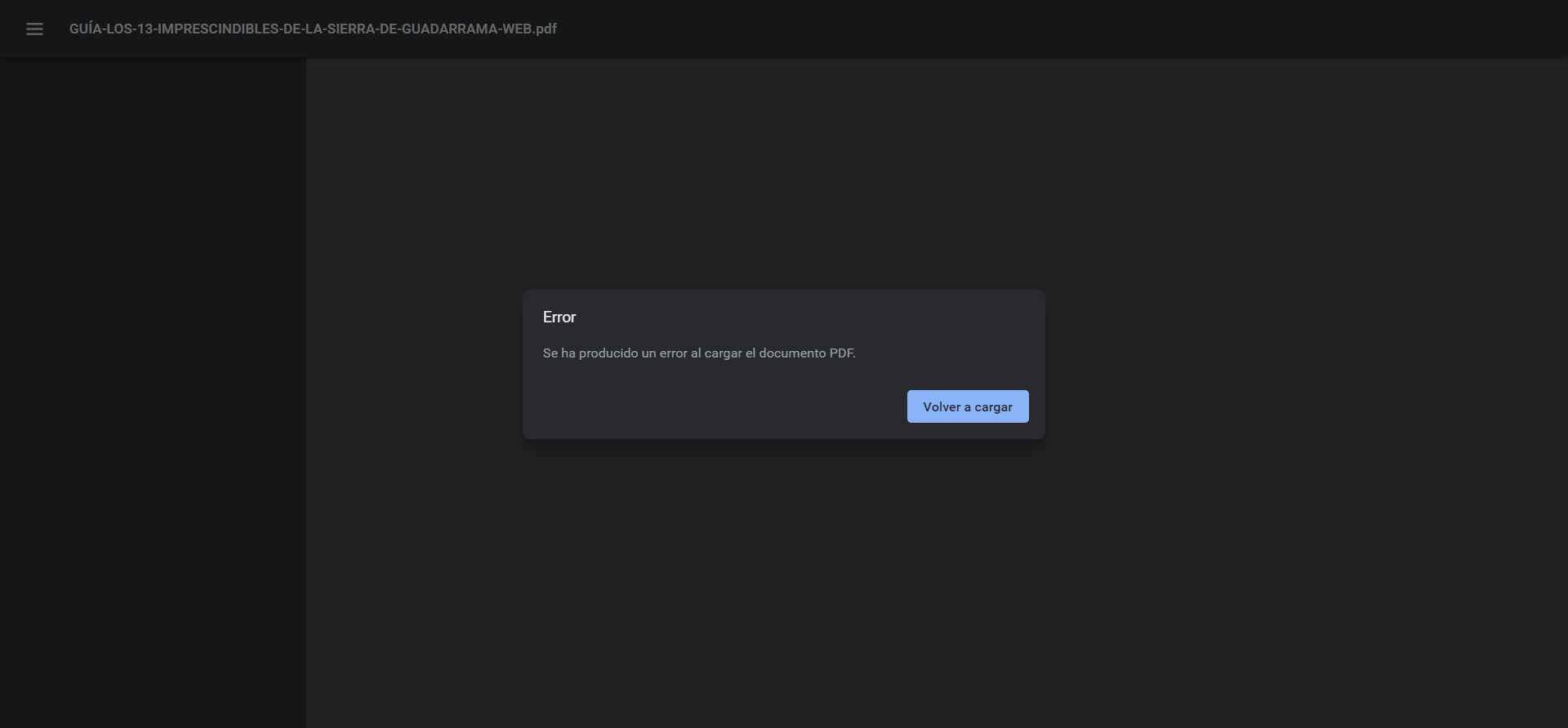This screenshot has height=728, width=1568.
Task: Click the viewer area right of the Error dialog
Action: tap(1307, 364)
